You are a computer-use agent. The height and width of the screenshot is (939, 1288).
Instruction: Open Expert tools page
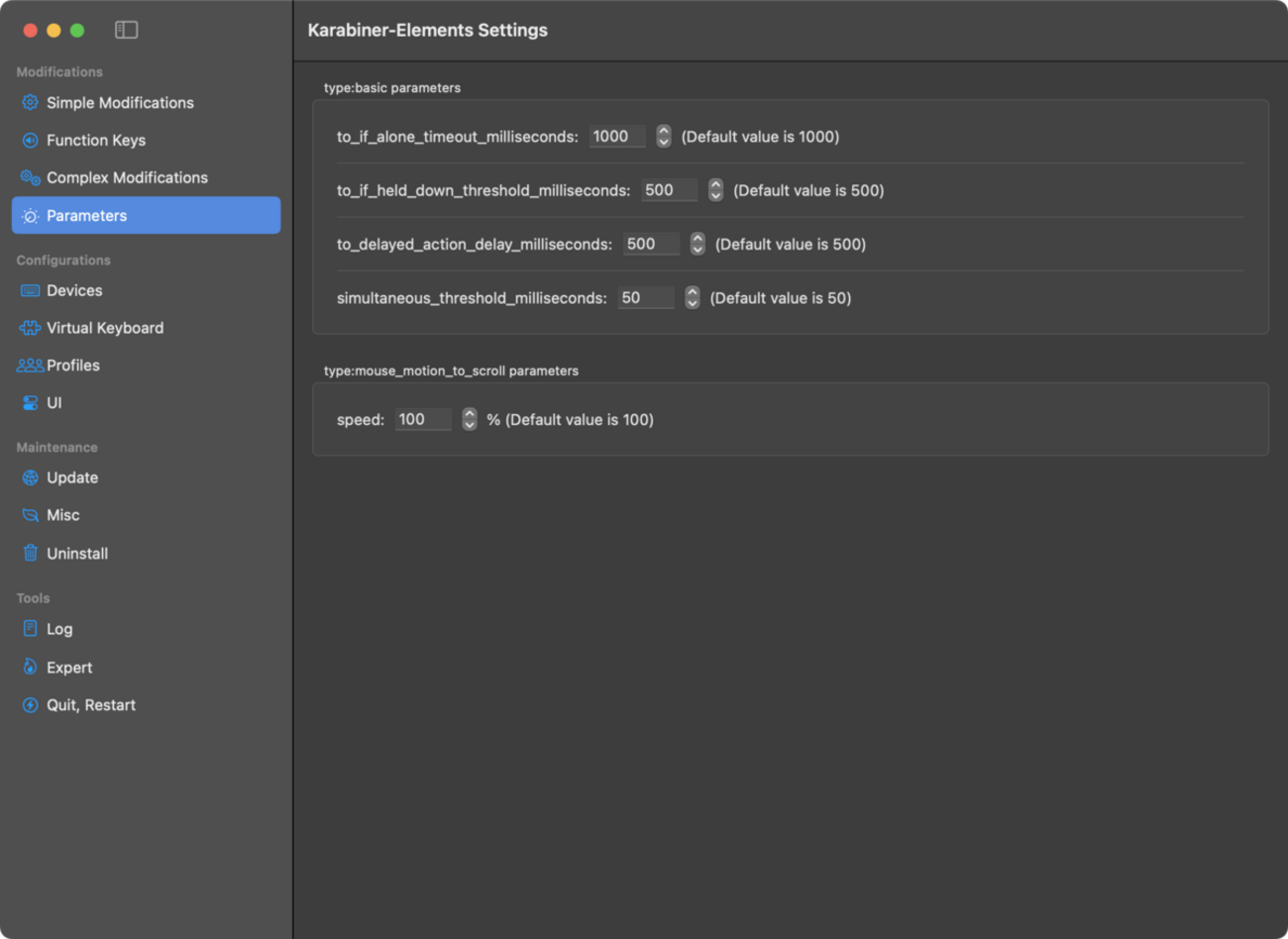[146, 667]
